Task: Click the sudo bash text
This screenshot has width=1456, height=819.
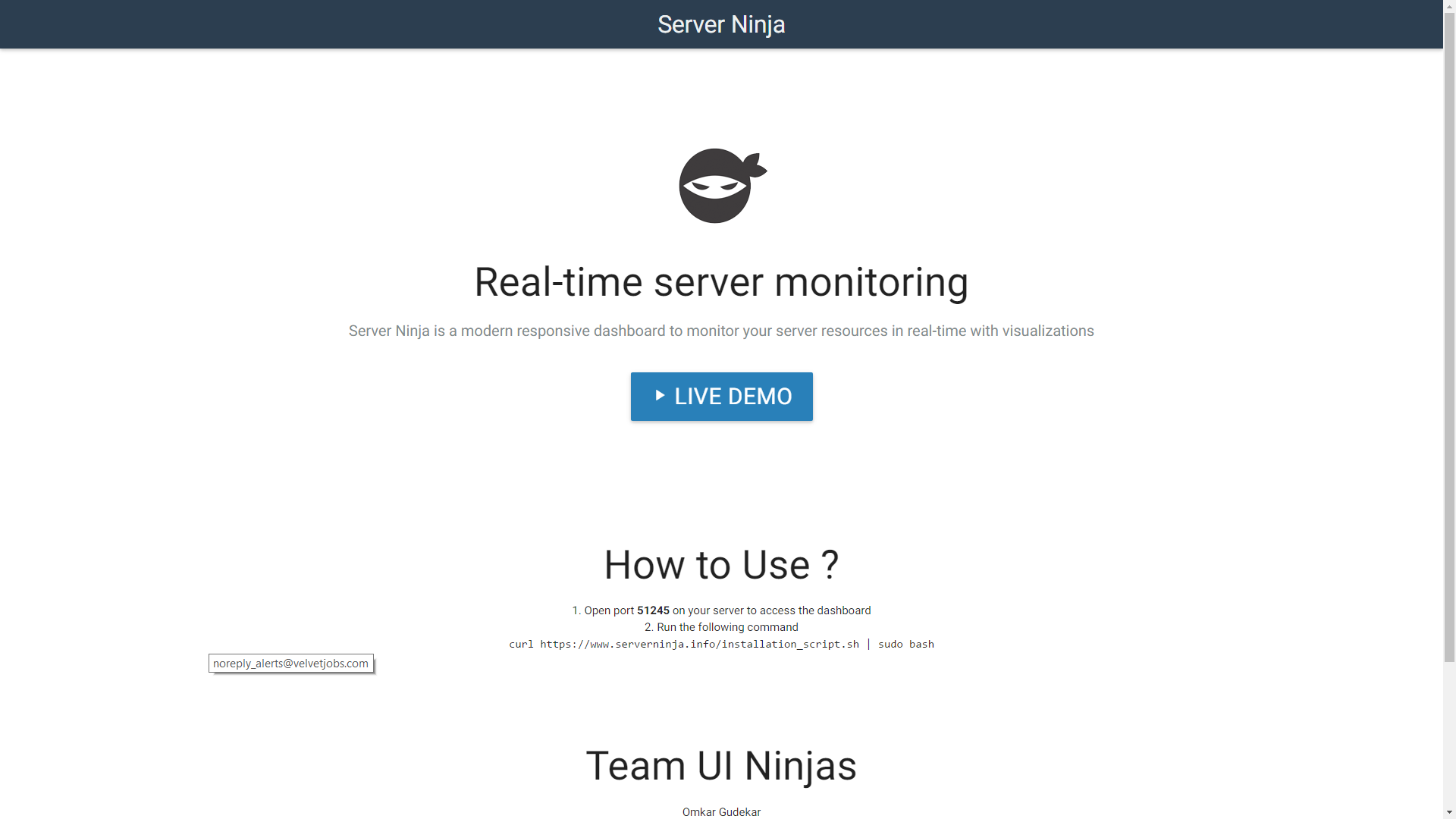Action: pos(905,644)
